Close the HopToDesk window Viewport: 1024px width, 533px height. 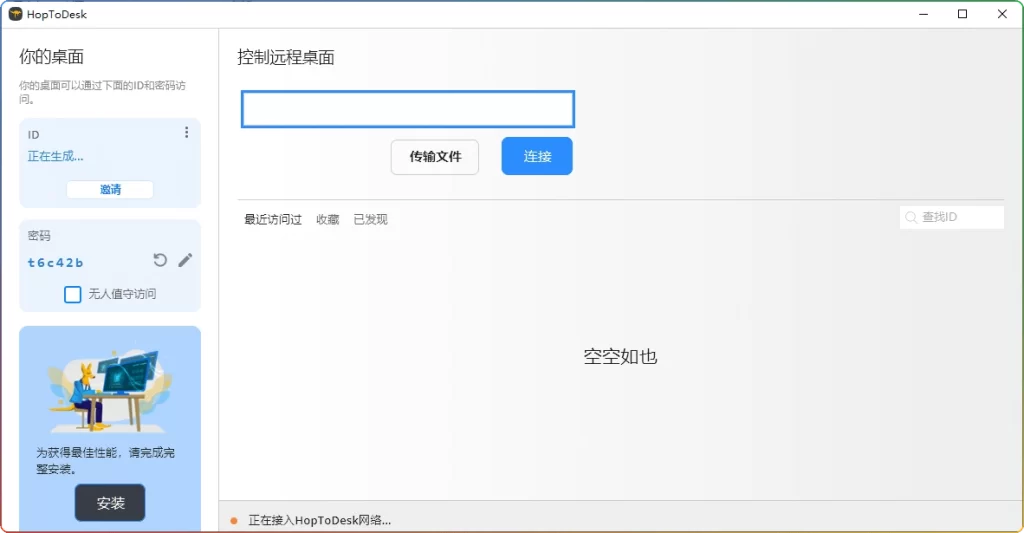click(1002, 14)
